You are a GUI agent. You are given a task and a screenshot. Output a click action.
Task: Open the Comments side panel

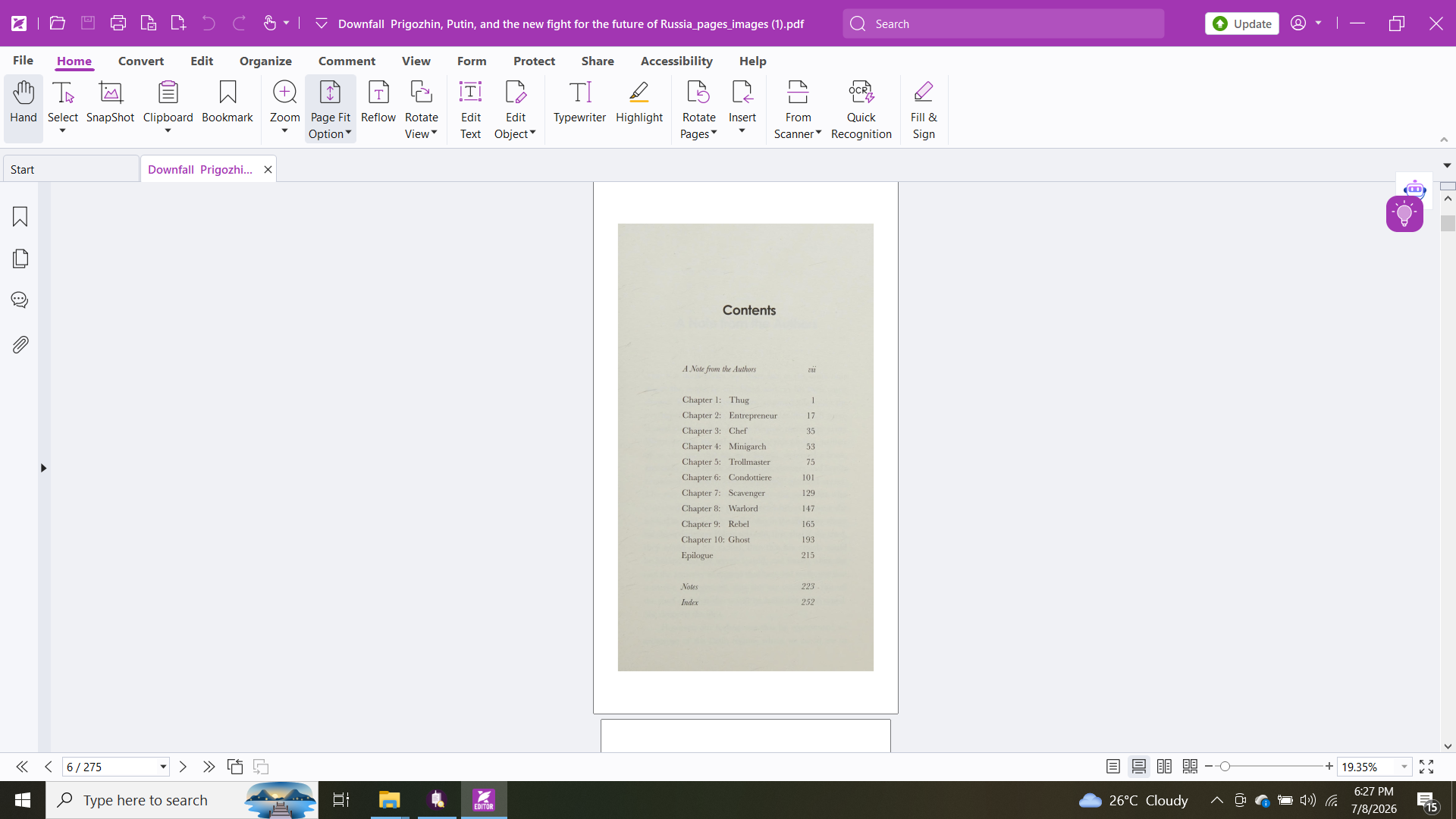point(20,300)
